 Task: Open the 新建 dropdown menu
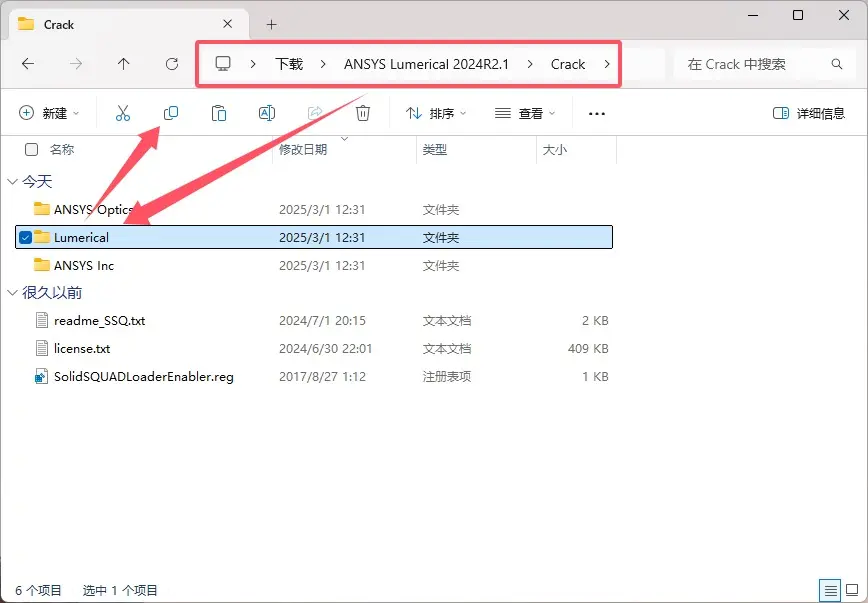[49, 114]
